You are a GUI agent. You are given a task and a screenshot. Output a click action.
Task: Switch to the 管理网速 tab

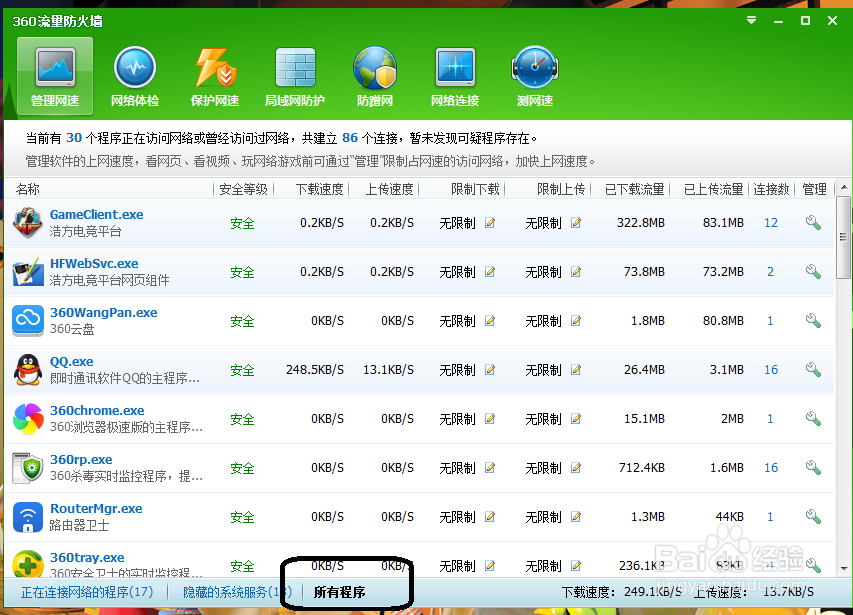click(55, 75)
